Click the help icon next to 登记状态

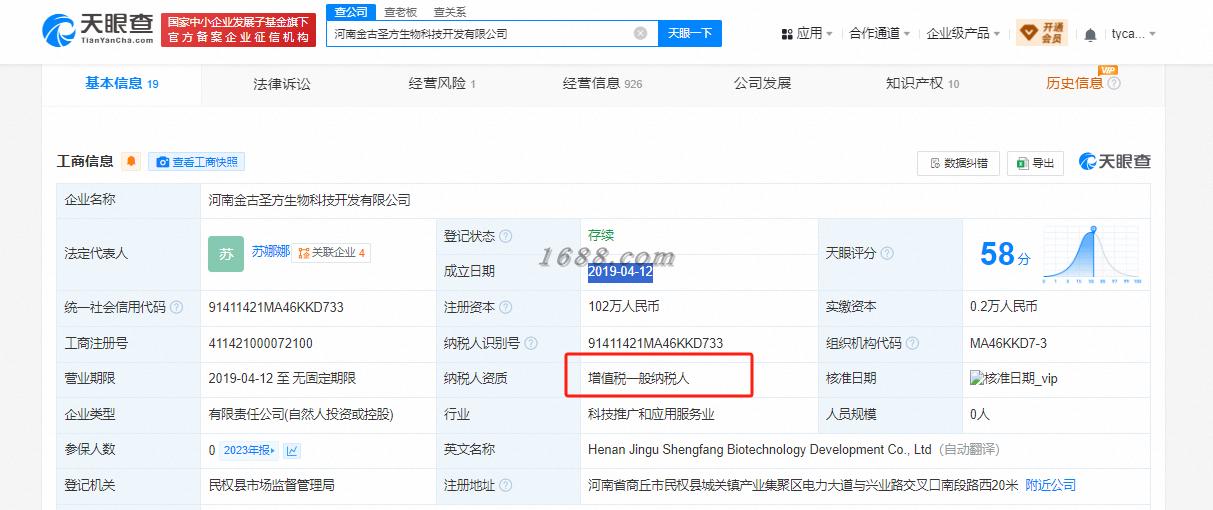pyautogui.click(x=506, y=237)
